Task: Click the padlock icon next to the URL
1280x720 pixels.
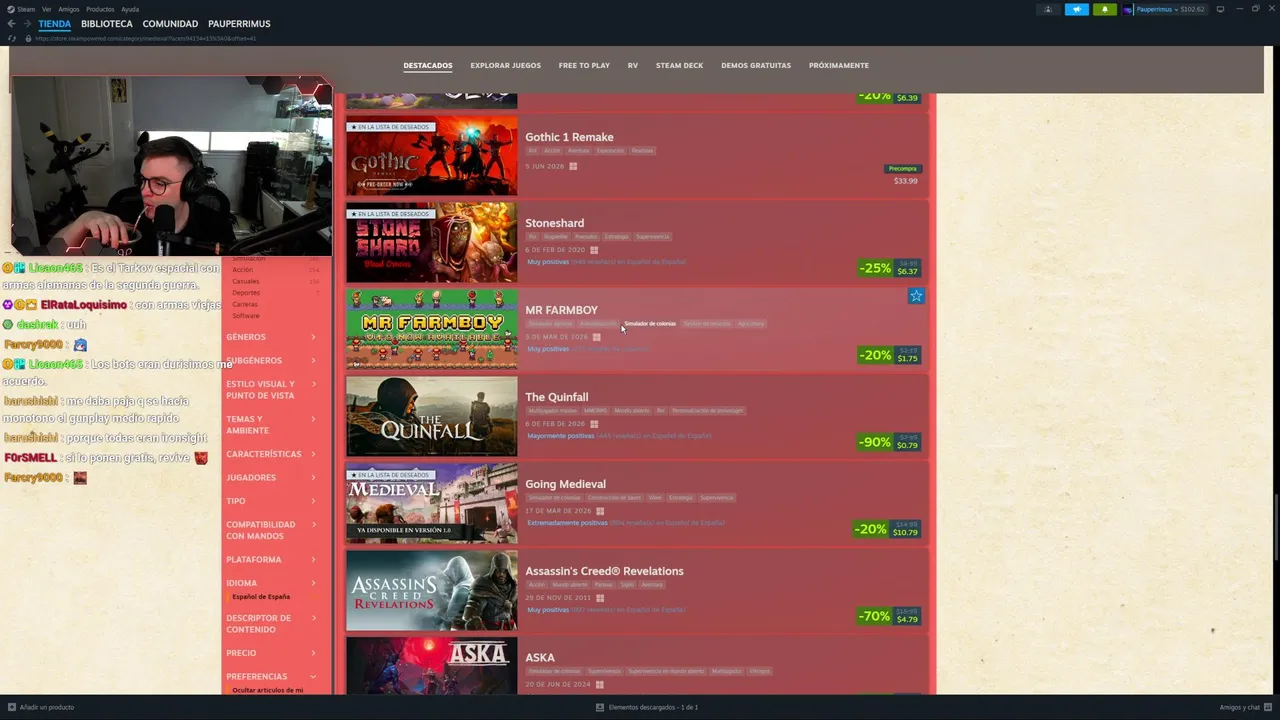Action: 26,38
